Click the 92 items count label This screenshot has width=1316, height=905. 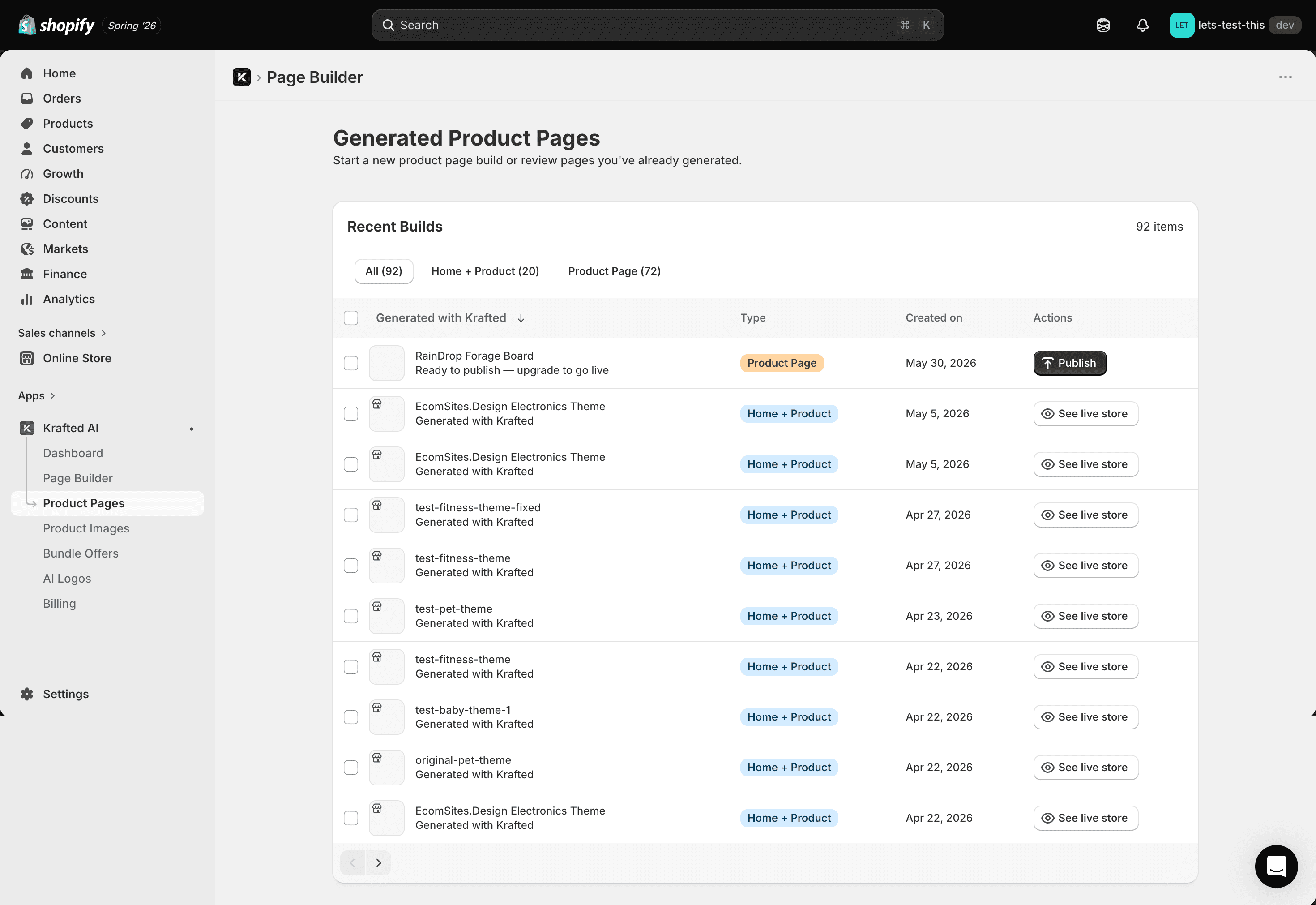tap(1159, 227)
